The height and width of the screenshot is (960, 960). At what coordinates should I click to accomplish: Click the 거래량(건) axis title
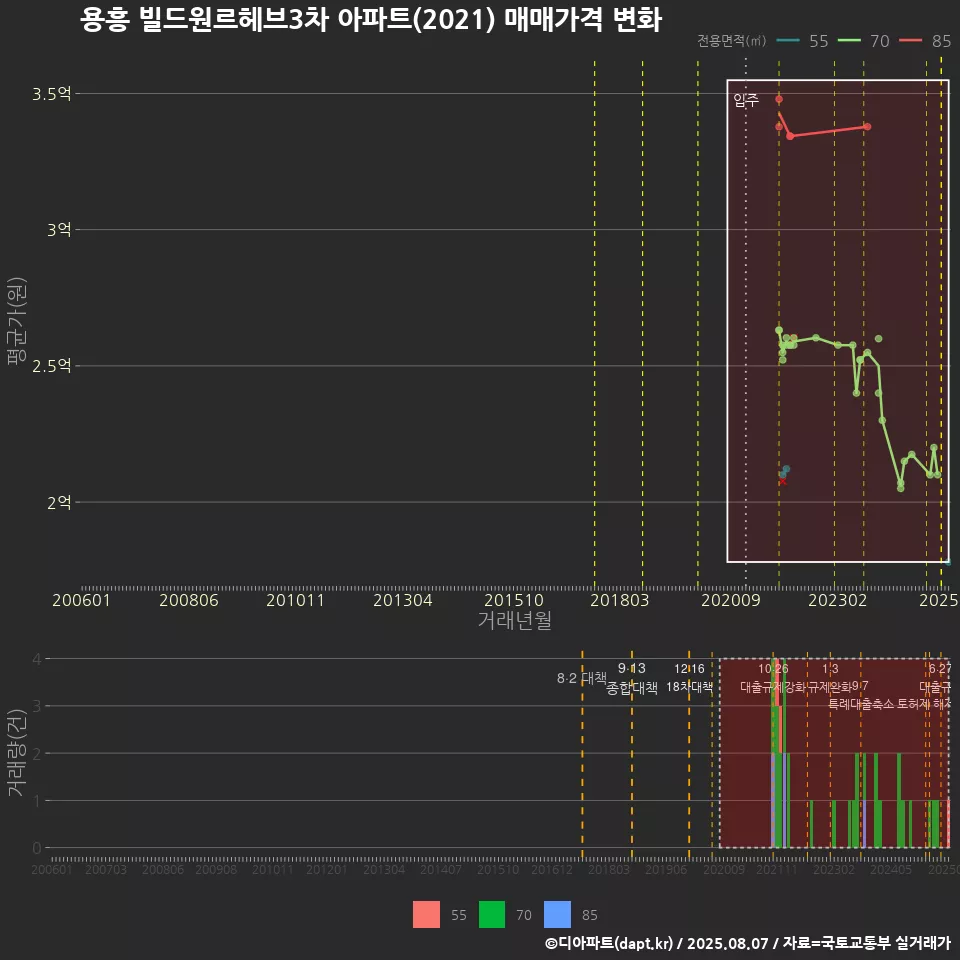(17, 753)
